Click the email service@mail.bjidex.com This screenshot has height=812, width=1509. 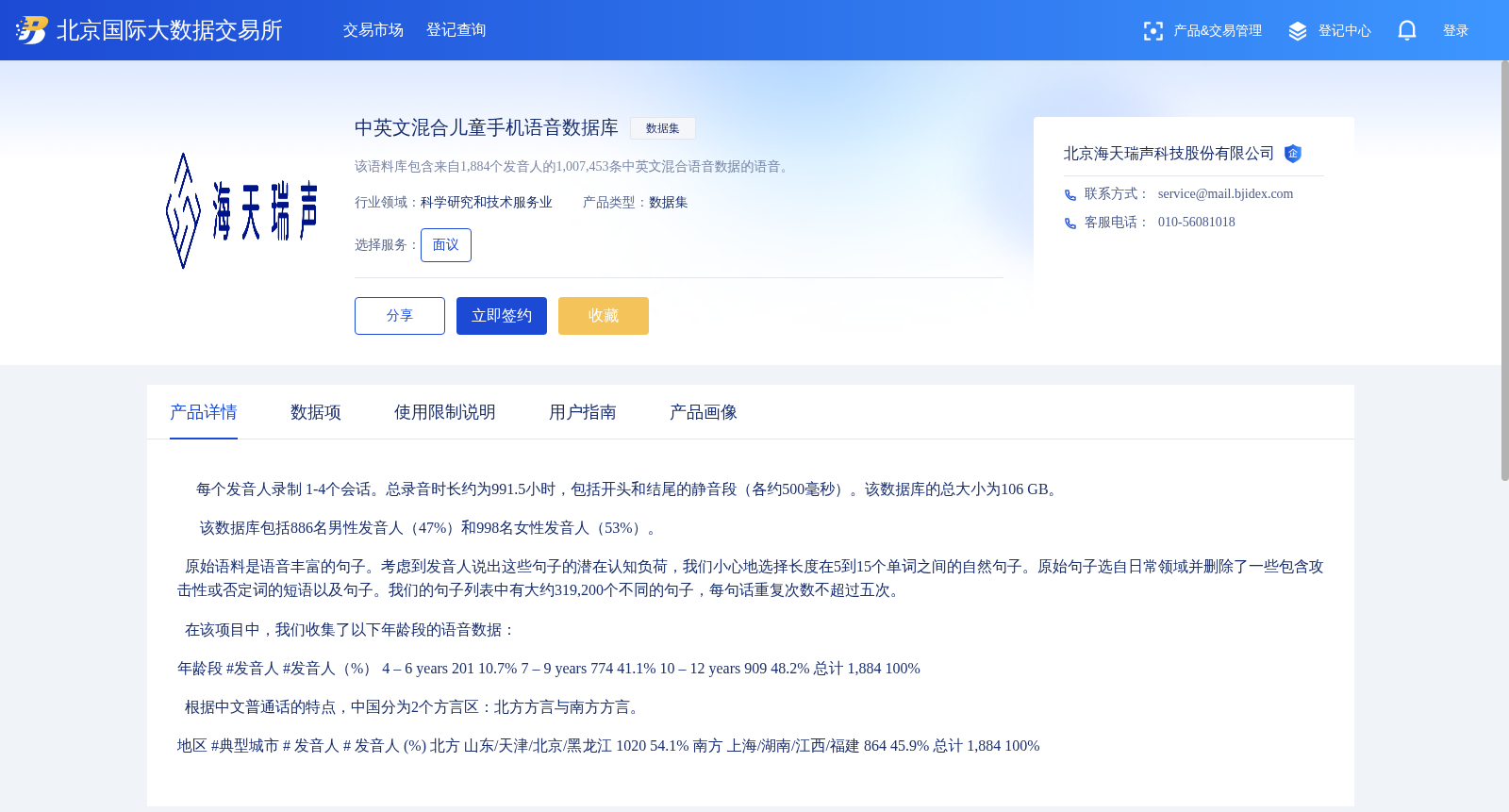point(1226,194)
